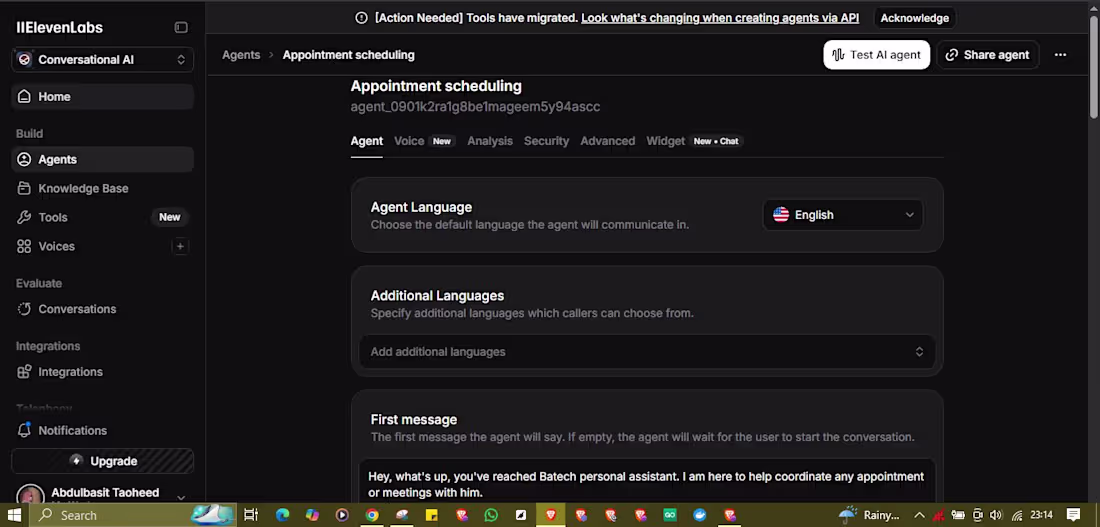Open the Conversational AI product switcher
Screen dimensions: 1100x527
[x=102, y=60]
